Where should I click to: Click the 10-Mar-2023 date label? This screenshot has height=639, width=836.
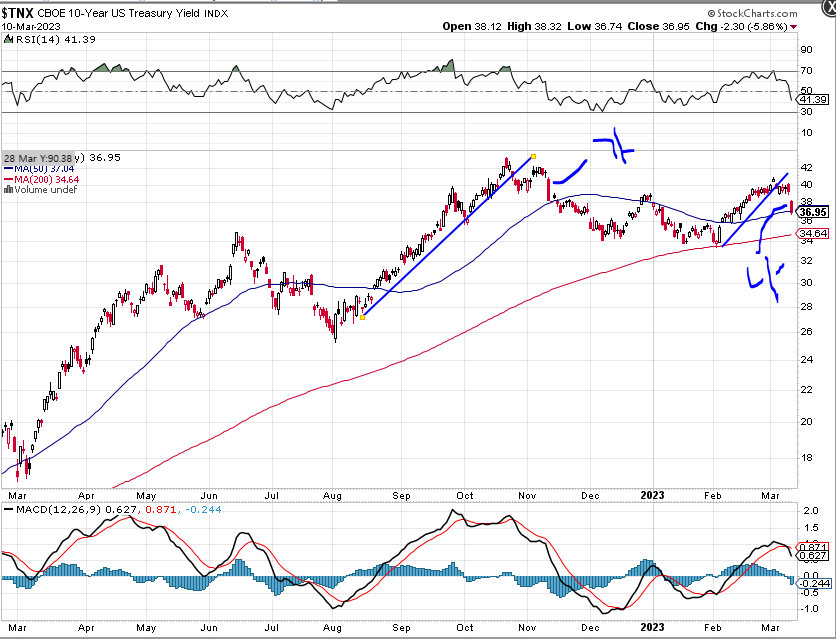(31, 27)
